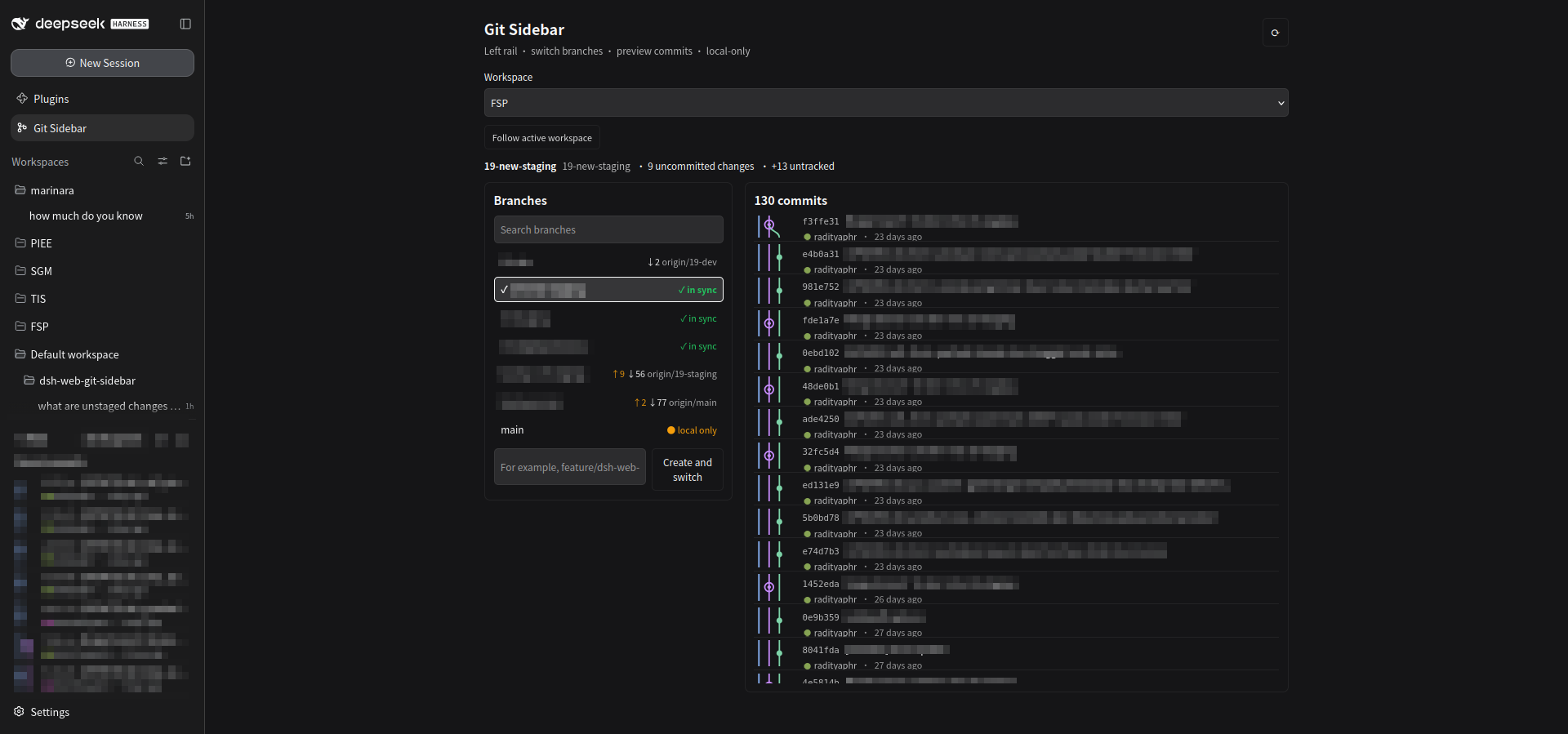Click the deepseek logo icon
This screenshot has height=734, width=1568.
[x=20, y=24]
